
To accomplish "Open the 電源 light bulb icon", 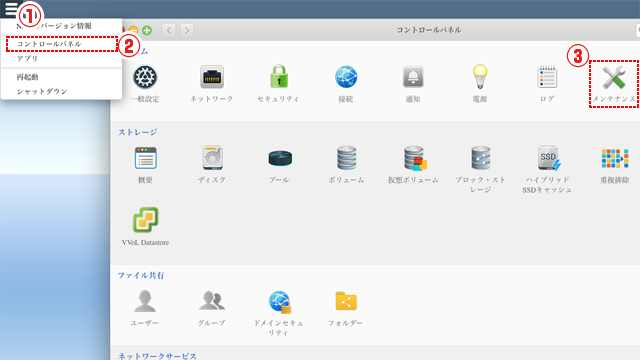I will click(480, 76).
